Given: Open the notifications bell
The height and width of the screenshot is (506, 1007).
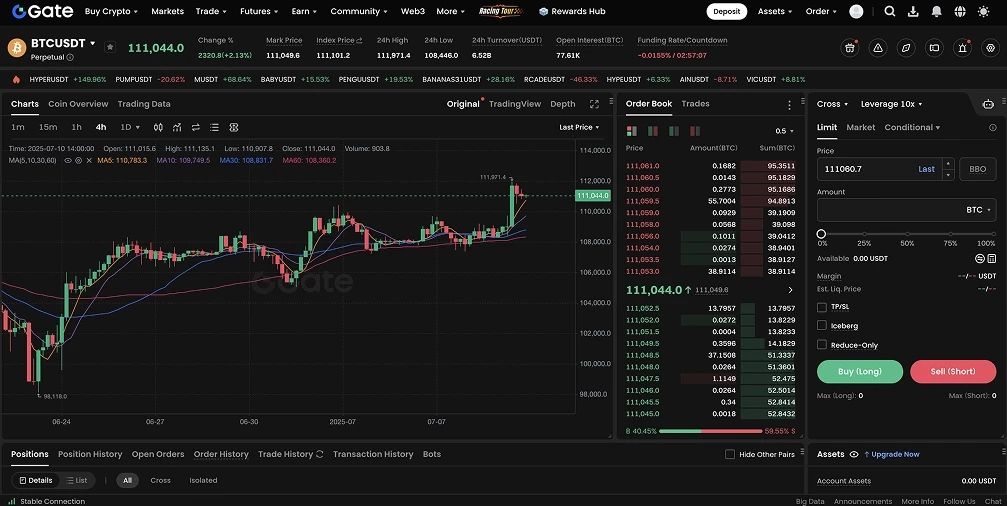Looking at the screenshot, I should click(x=936, y=12).
